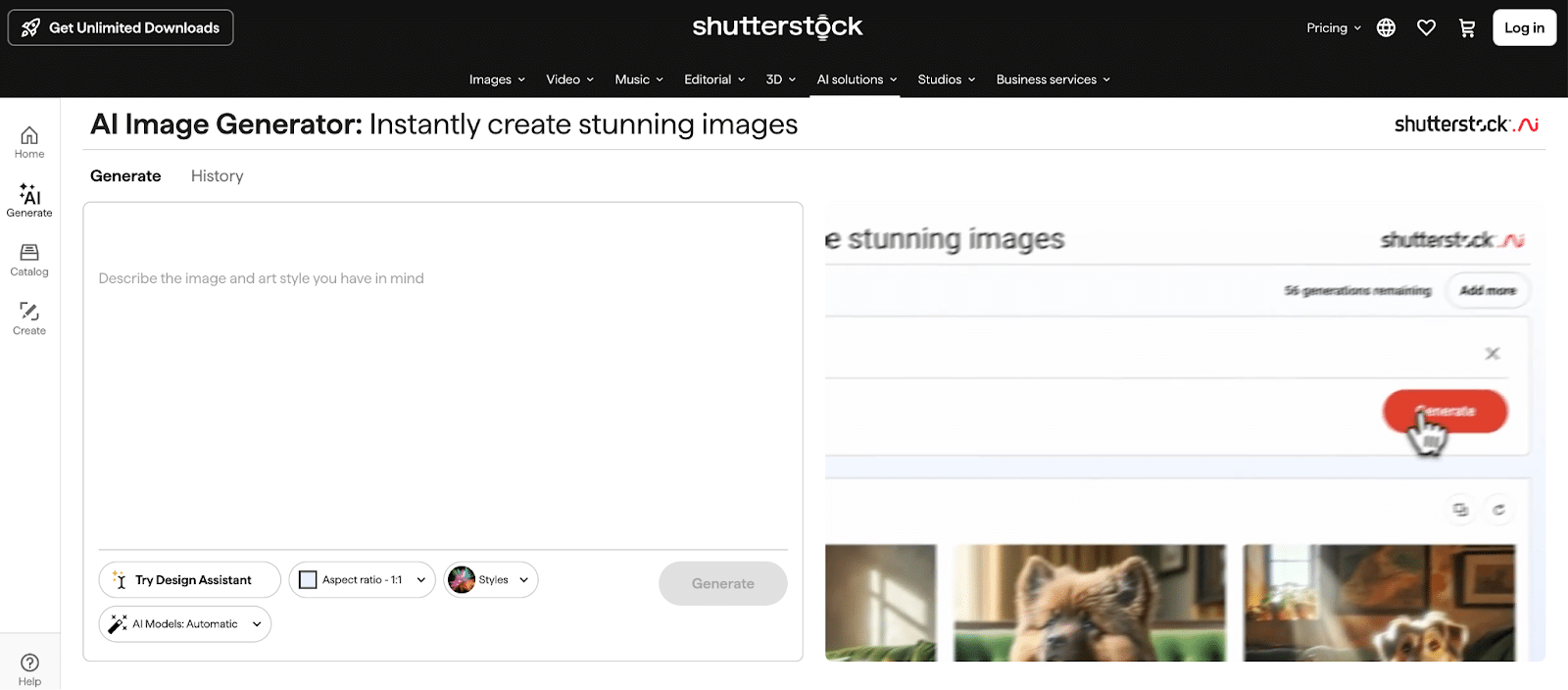Click Try Design Assistant button
Viewport: 1568px width, 690px height.
pyautogui.click(x=190, y=580)
